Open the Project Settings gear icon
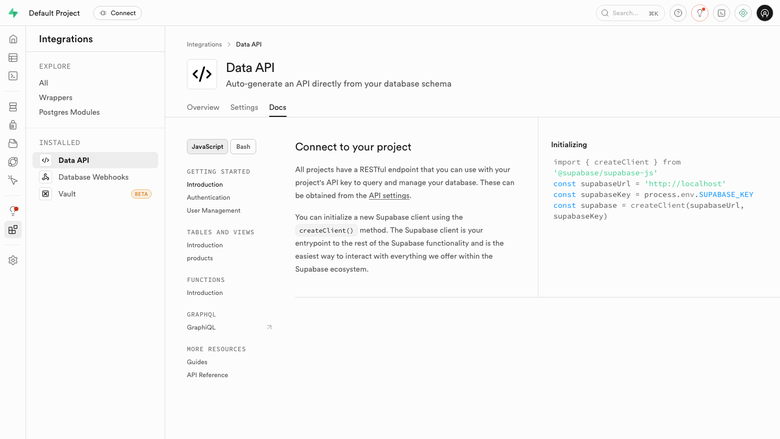Image resolution: width=780 pixels, height=439 pixels. pyautogui.click(x=13, y=261)
